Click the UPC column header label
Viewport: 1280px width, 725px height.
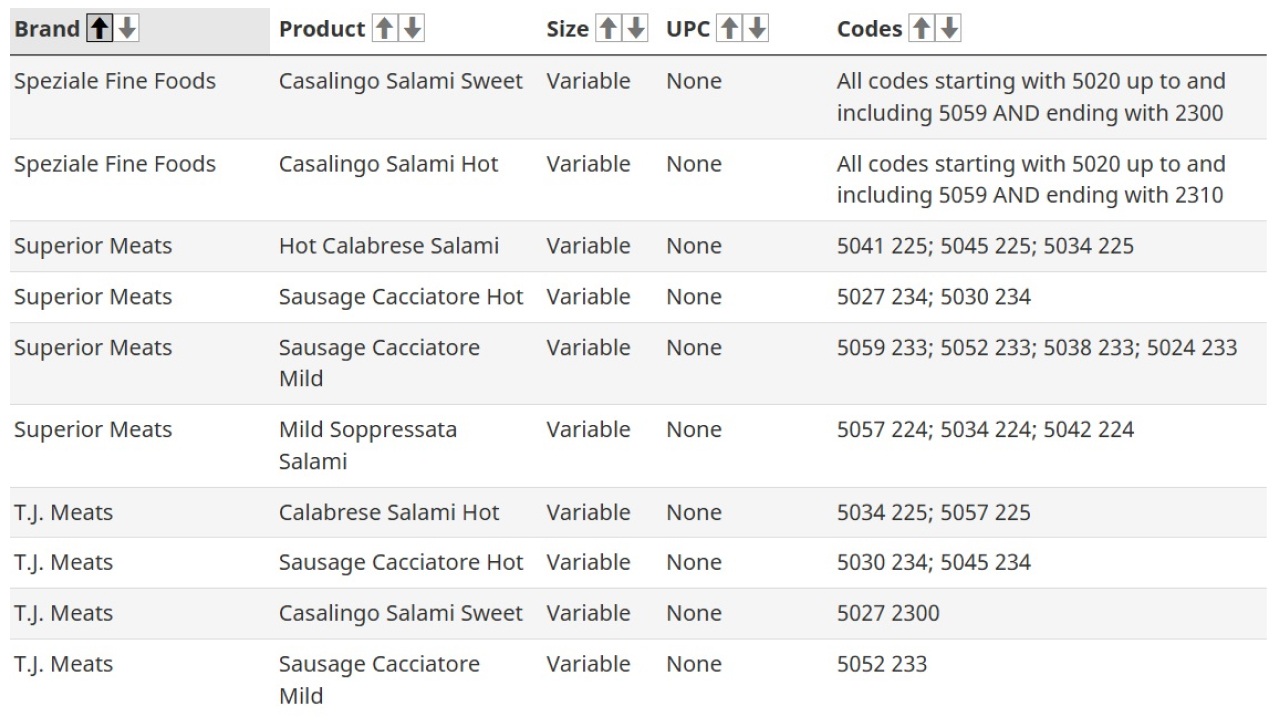pos(688,29)
